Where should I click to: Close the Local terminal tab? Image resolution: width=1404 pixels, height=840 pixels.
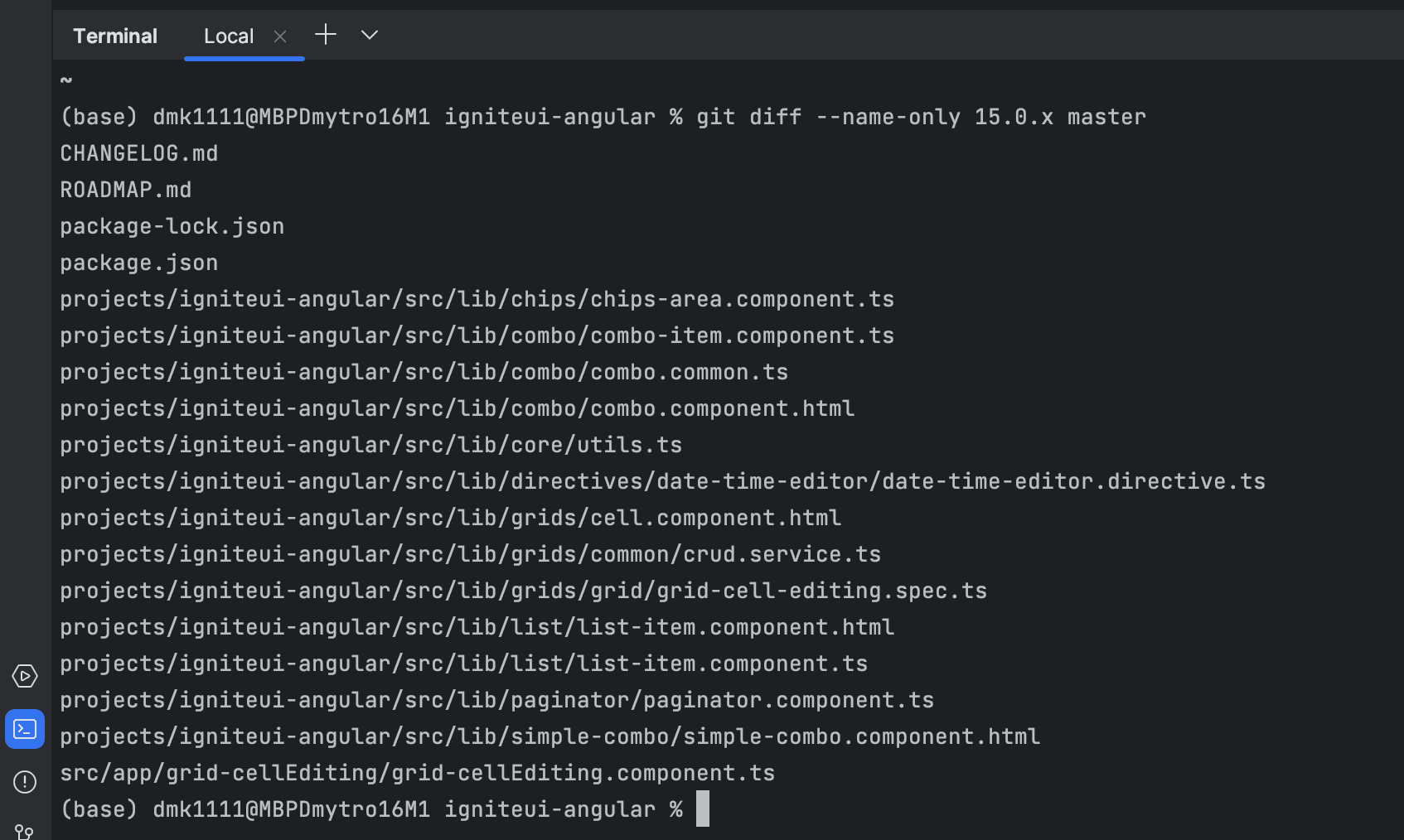279,36
